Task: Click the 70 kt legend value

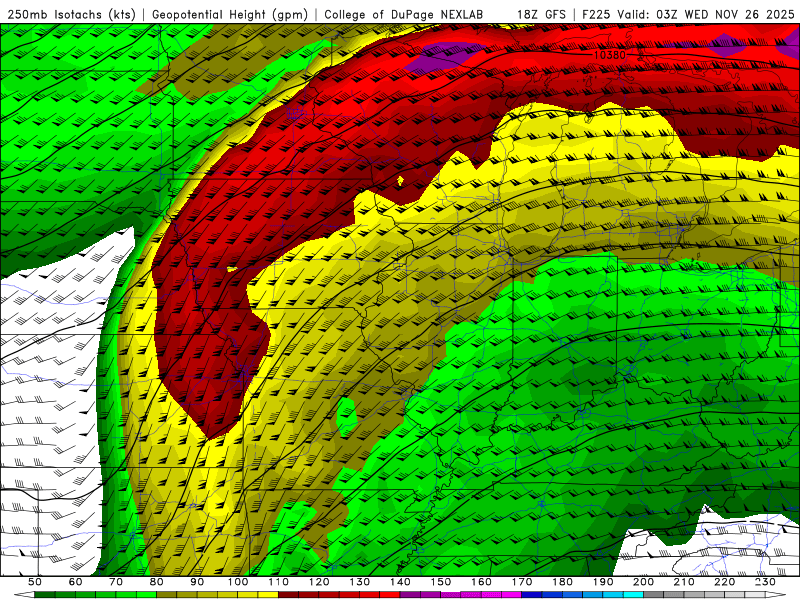Action: point(116,582)
